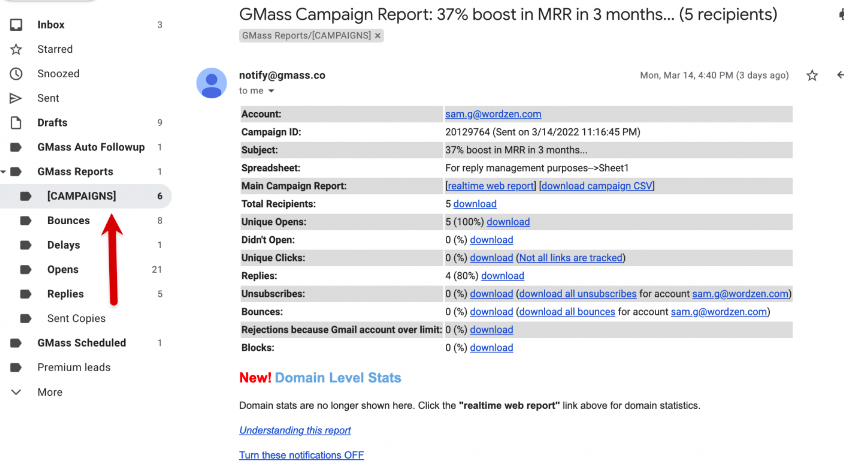This screenshot has width=844, height=469.
Task: Download the Blocks list
Action: coord(491,348)
